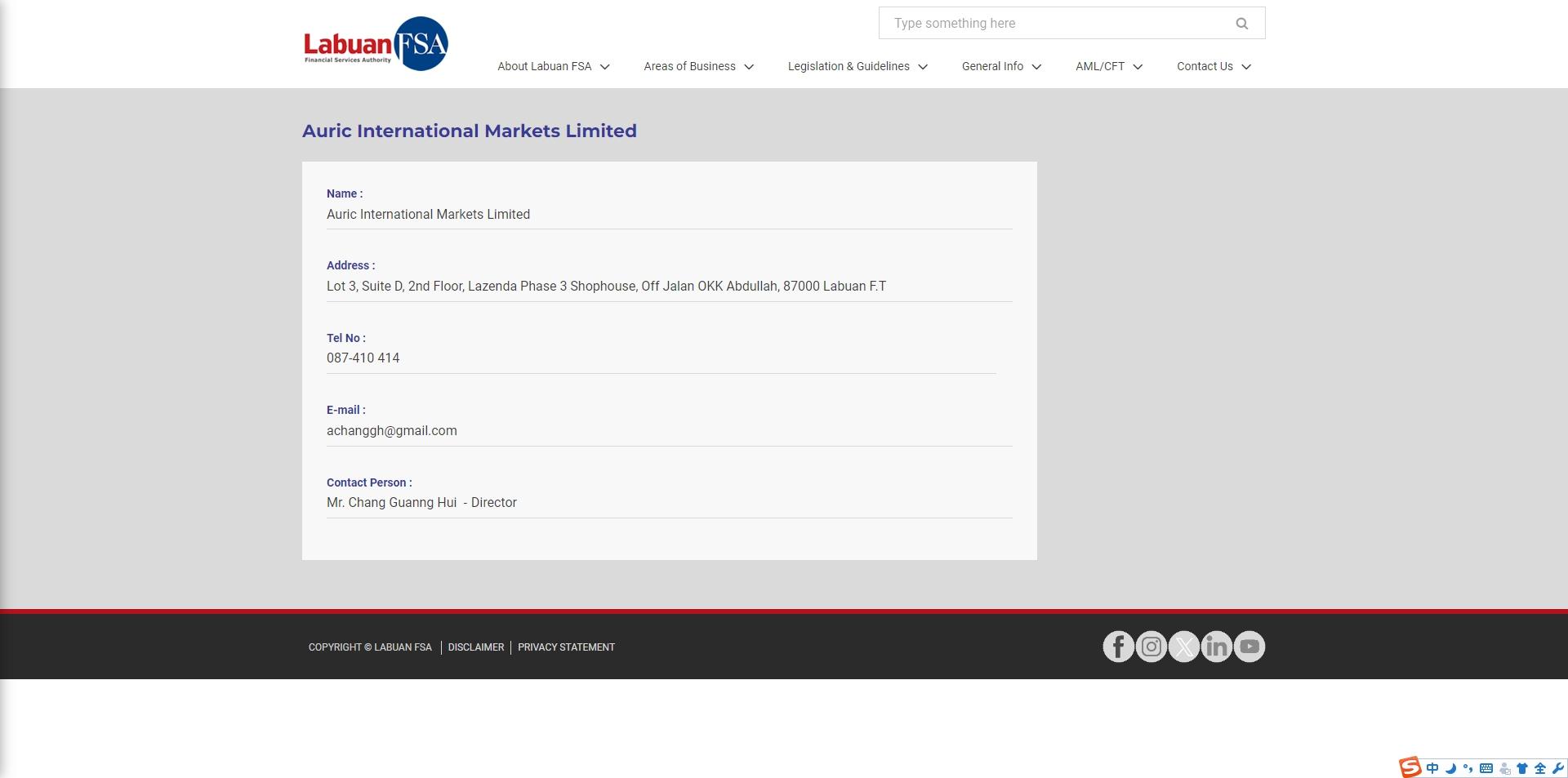Click chevron beside Contact Us
Viewport: 1568px width, 778px height.
[x=1246, y=67]
